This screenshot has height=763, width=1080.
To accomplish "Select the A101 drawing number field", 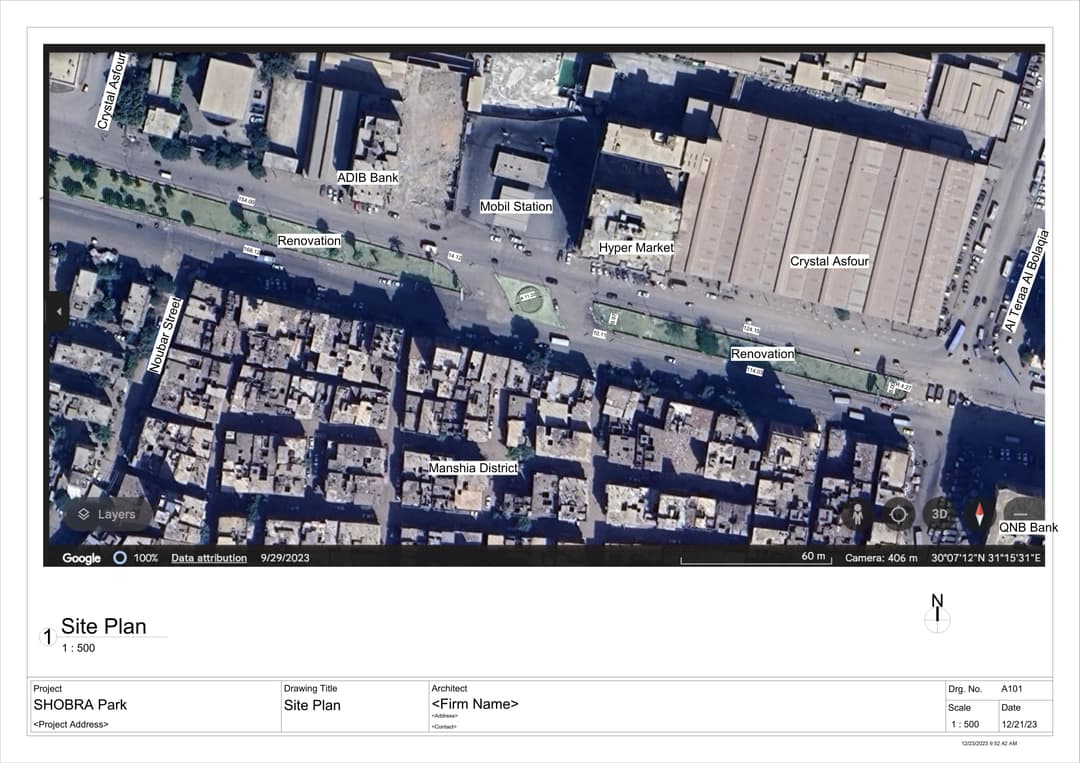I will (1013, 689).
